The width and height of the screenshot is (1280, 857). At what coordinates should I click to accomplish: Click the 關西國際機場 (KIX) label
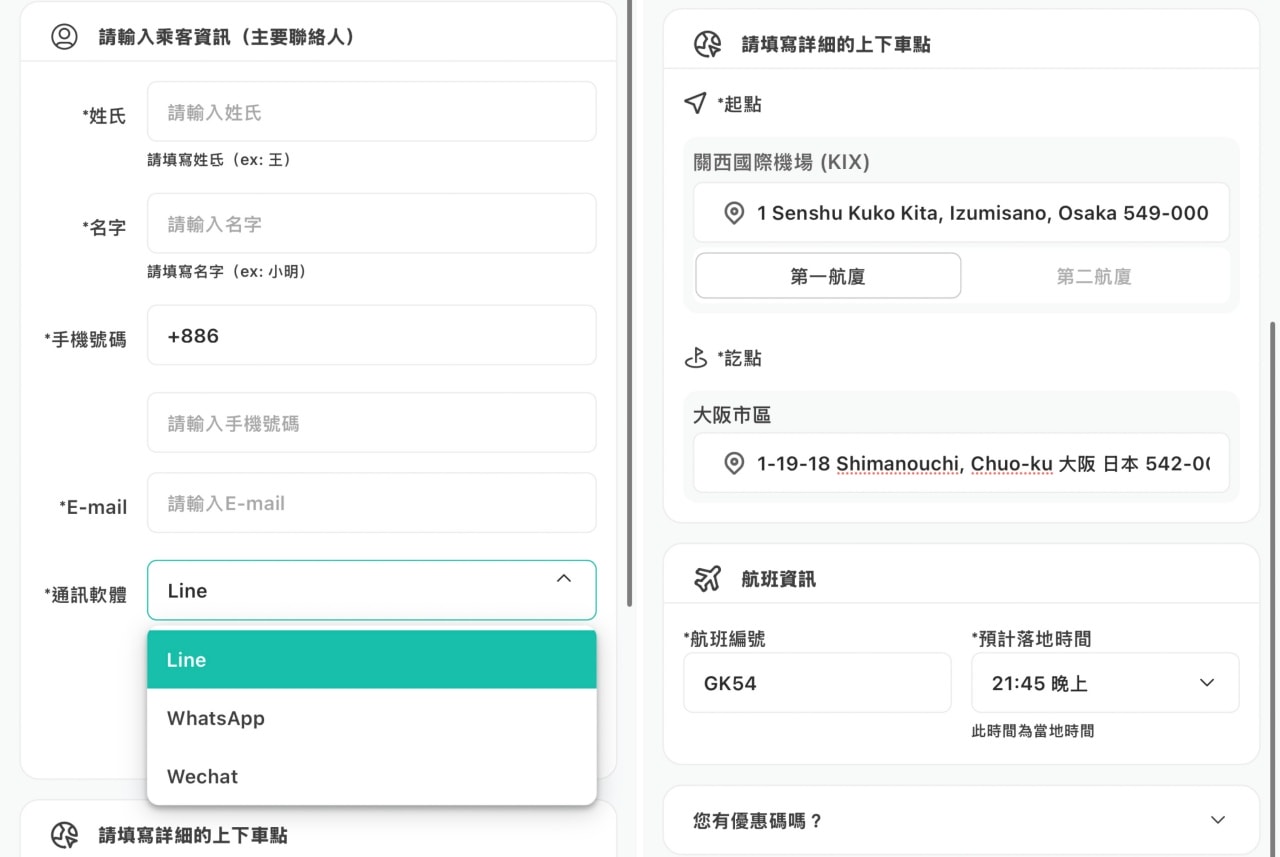click(x=781, y=162)
